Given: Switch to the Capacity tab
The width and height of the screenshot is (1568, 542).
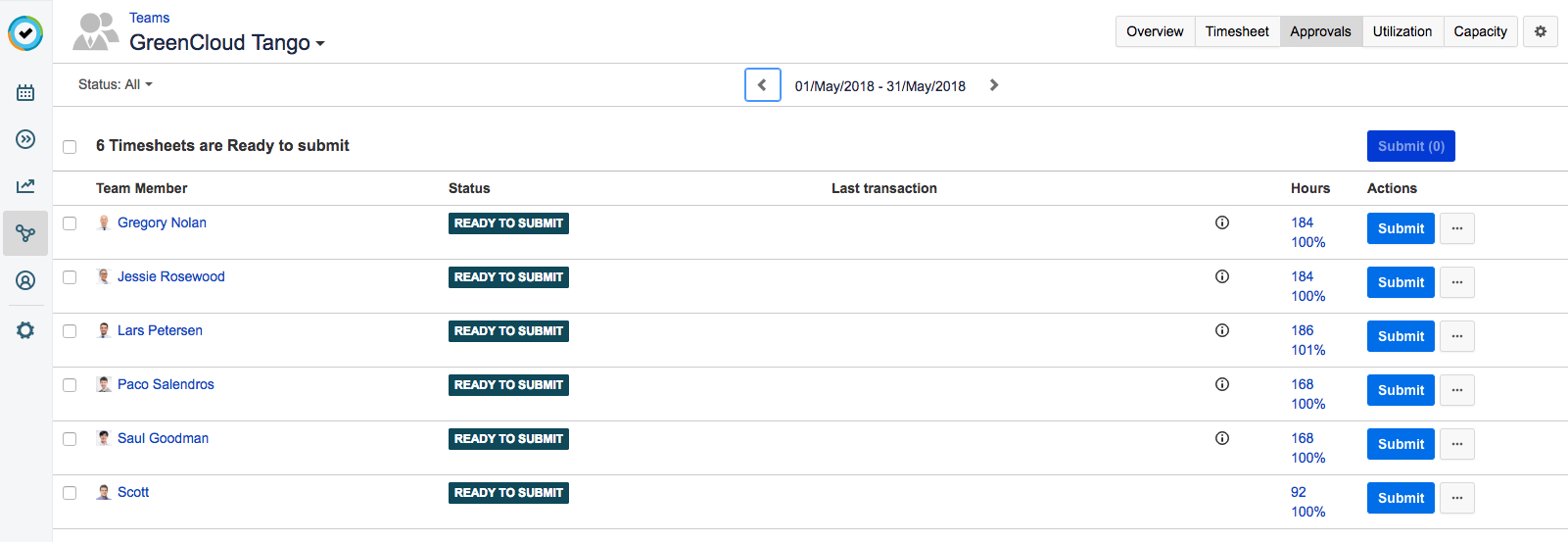Looking at the screenshot, I should coord(1480,31).
